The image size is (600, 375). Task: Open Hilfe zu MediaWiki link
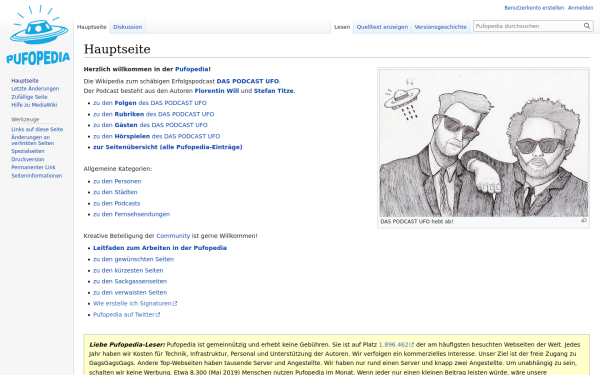point(34,104)
